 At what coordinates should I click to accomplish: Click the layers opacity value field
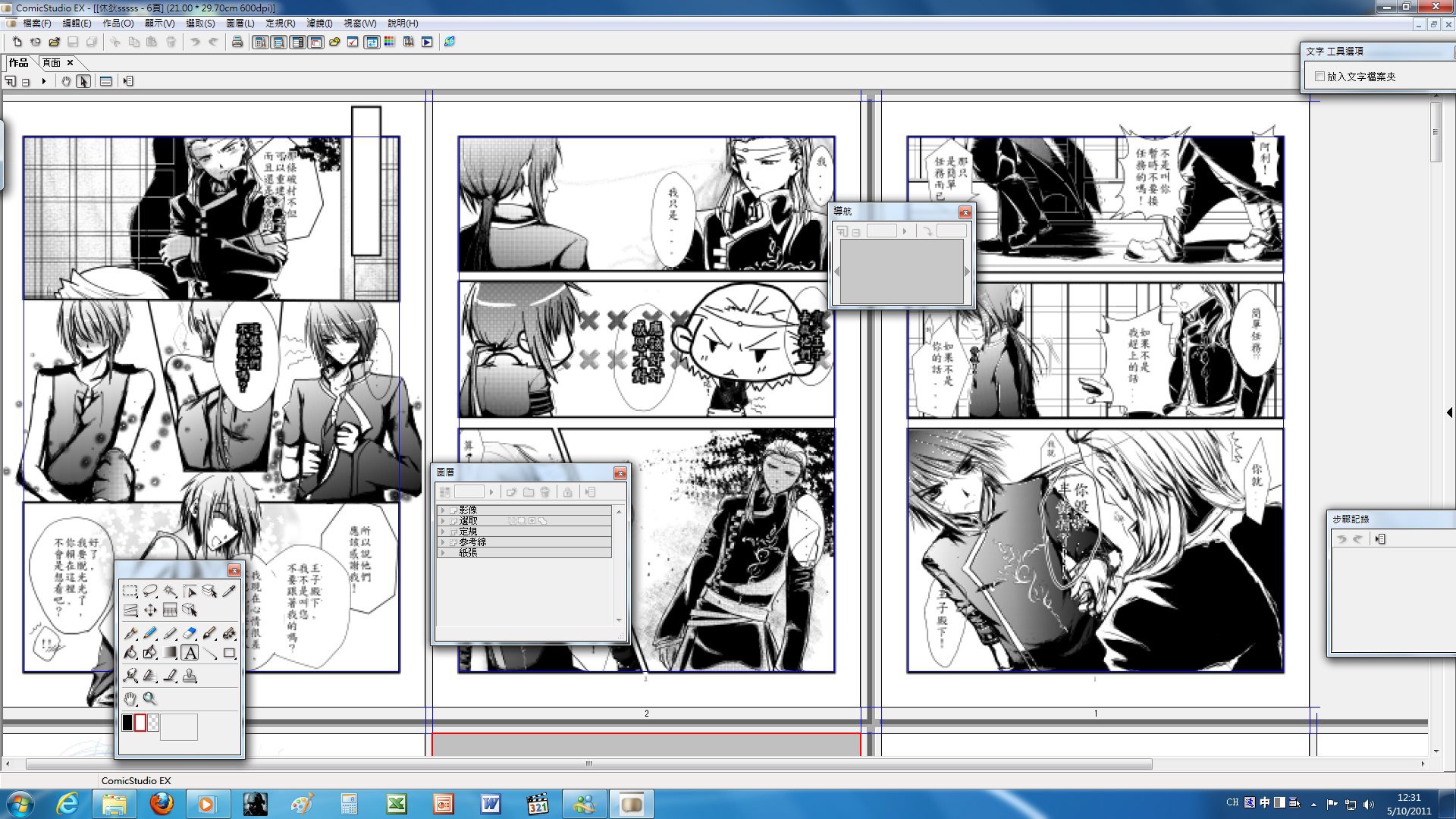(469, 492)
